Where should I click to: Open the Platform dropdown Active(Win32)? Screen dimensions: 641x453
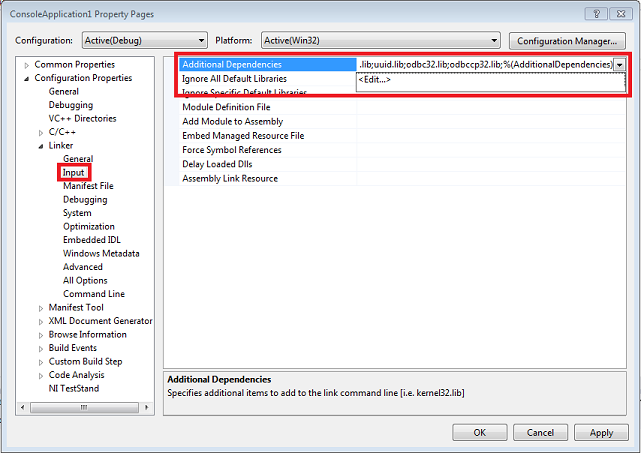[x=381, y=40]
